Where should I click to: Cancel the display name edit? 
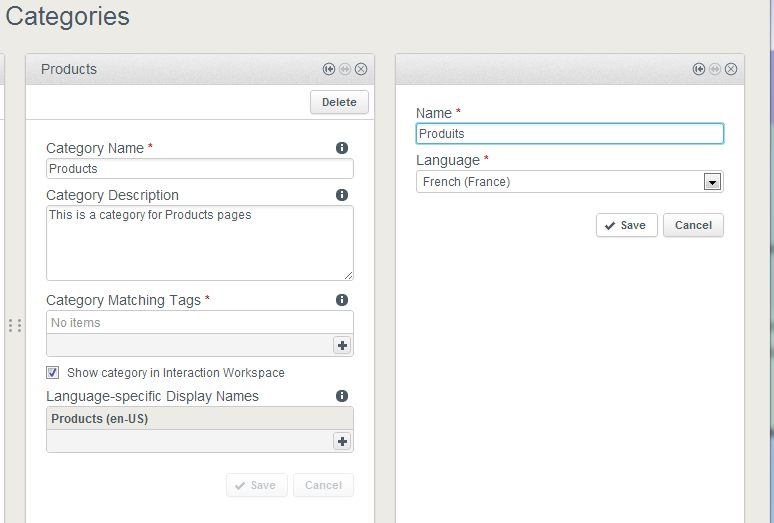point(693,225)
